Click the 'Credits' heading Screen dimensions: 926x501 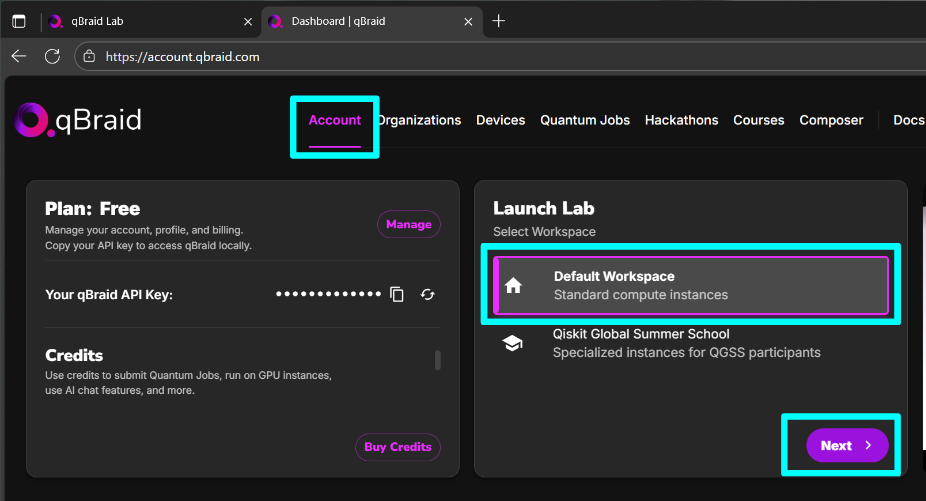(74, 355)
